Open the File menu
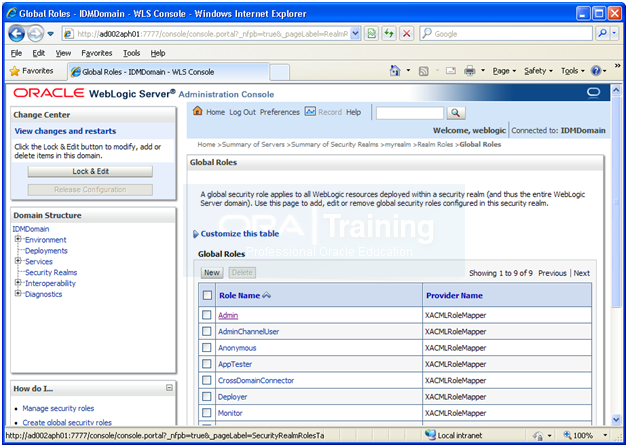Screen dimensions: 628x447 click(16, 53)
